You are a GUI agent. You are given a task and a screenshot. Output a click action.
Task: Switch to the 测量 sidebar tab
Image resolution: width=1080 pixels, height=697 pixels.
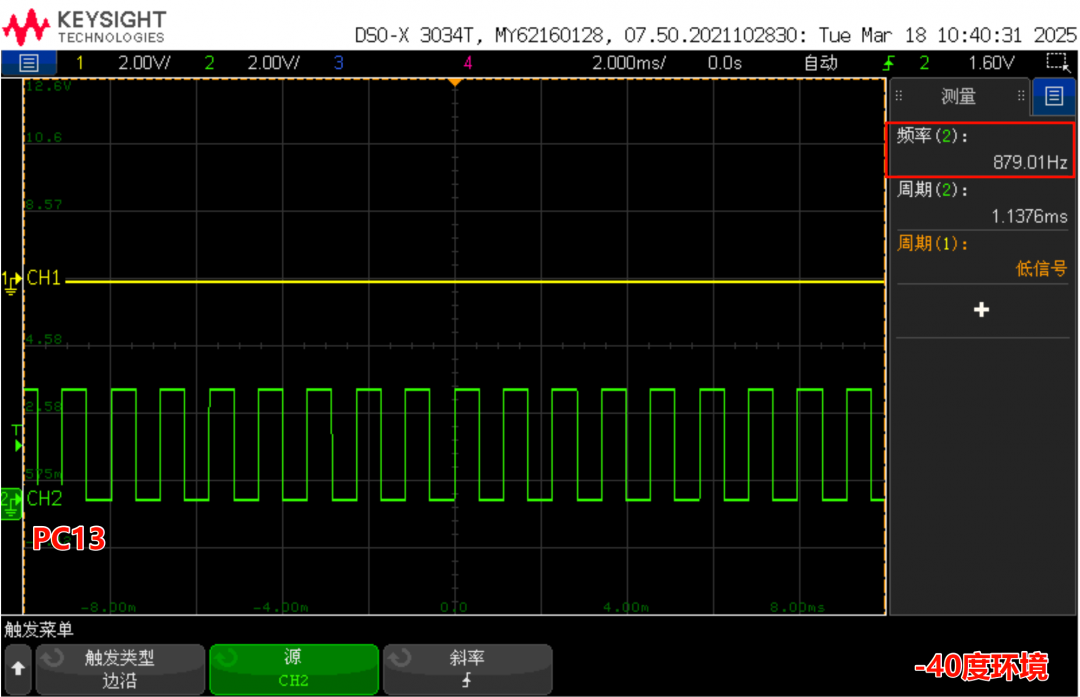coord(958,97)
